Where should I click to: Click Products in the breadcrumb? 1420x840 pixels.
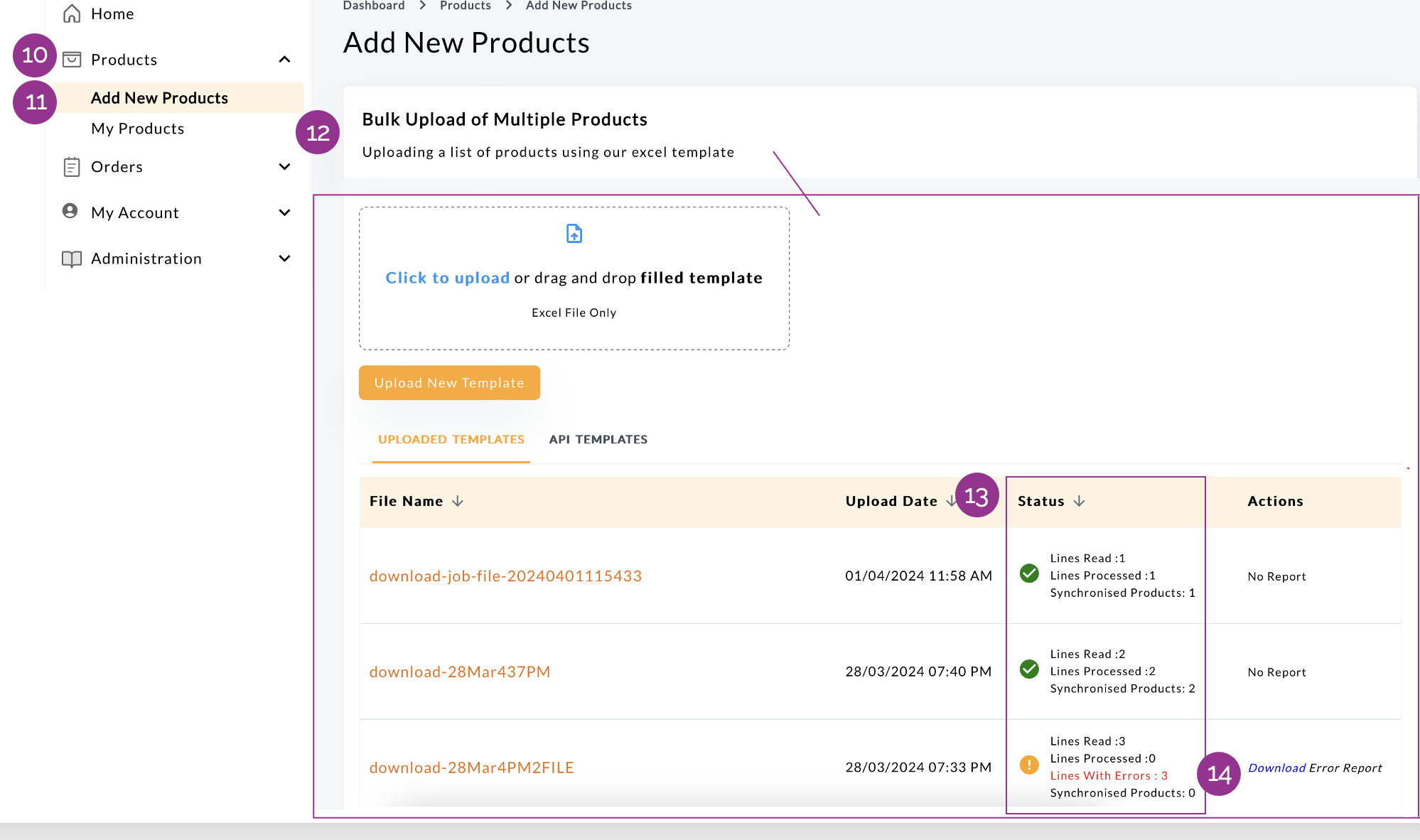point(465,6)
